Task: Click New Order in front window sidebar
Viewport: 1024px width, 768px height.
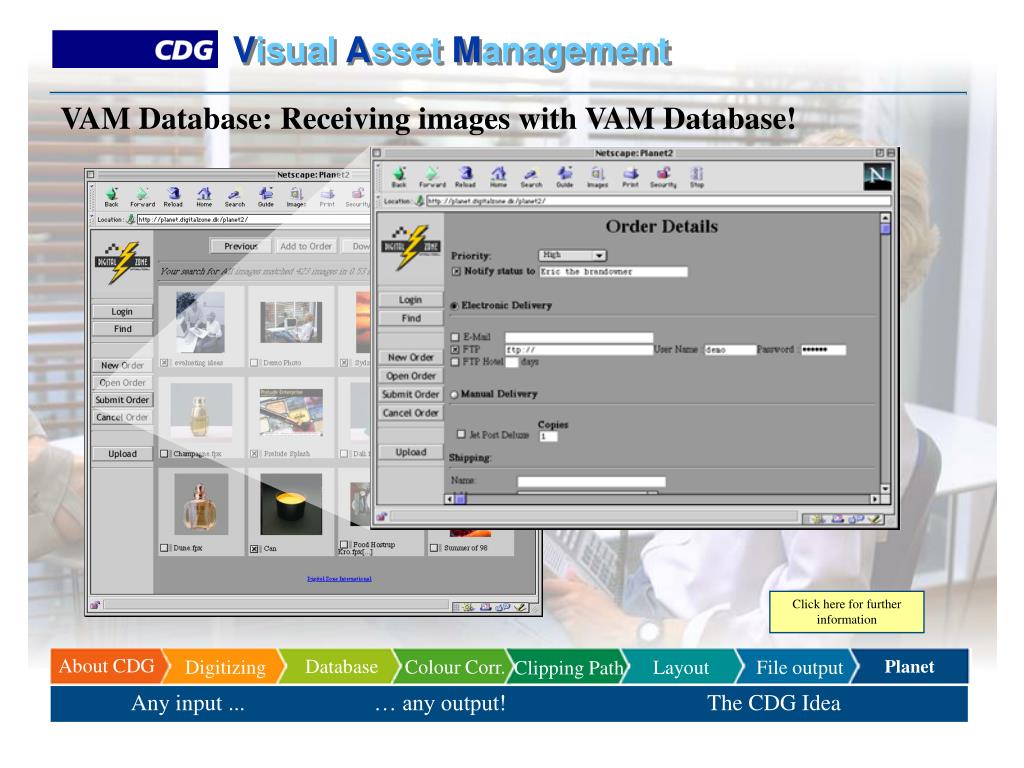Action: 411,357
